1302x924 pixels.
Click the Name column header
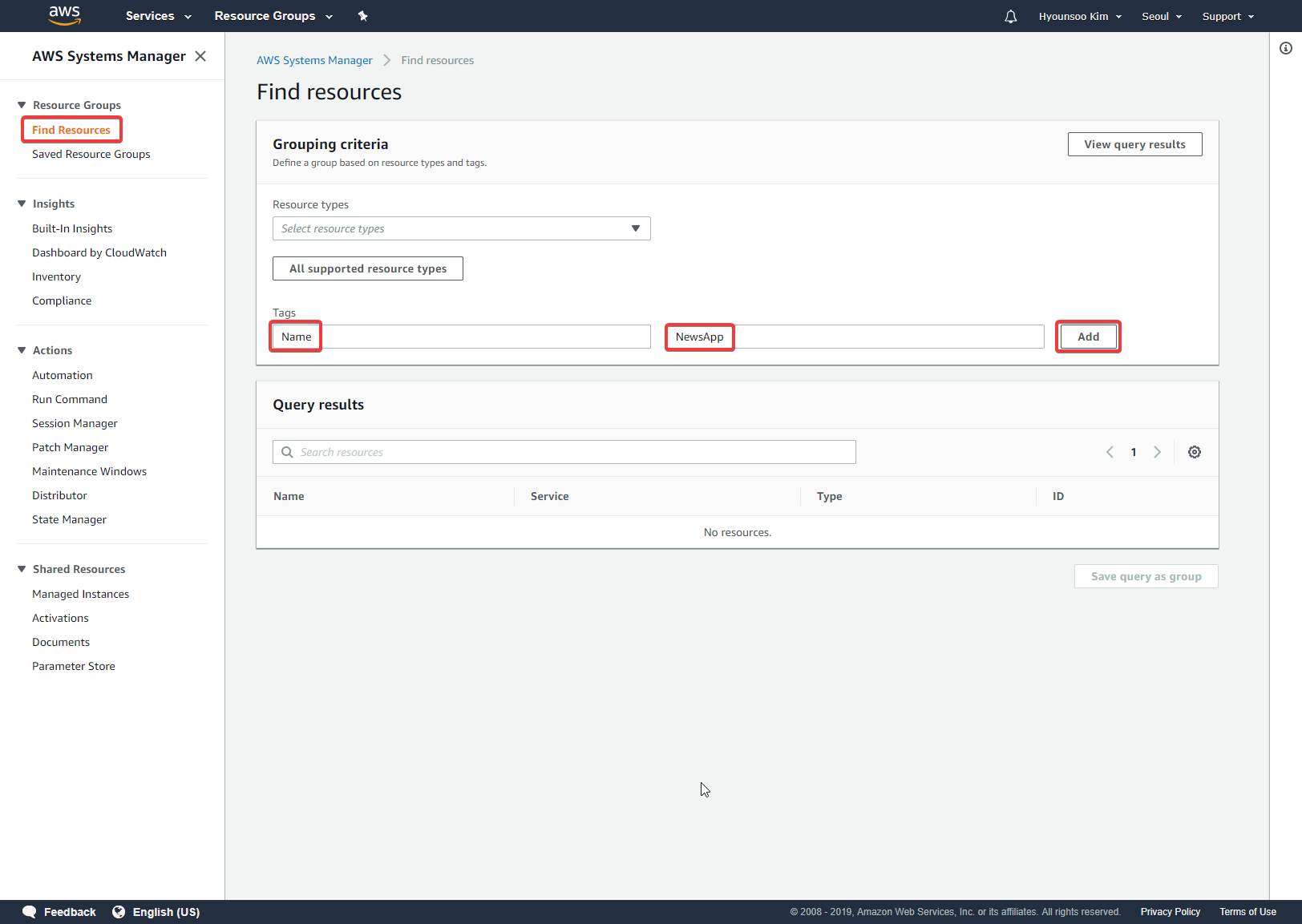click(289, 496)
